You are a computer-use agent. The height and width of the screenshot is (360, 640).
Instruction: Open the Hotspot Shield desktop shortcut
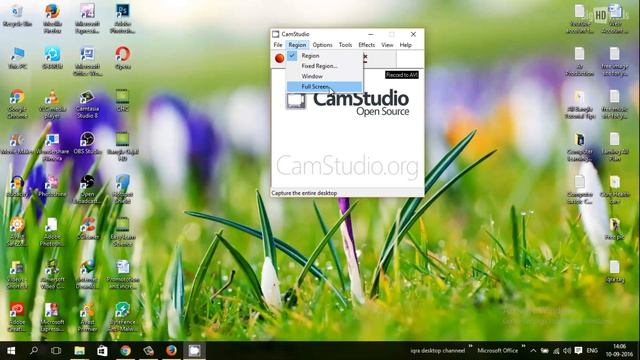click(122, 189)
